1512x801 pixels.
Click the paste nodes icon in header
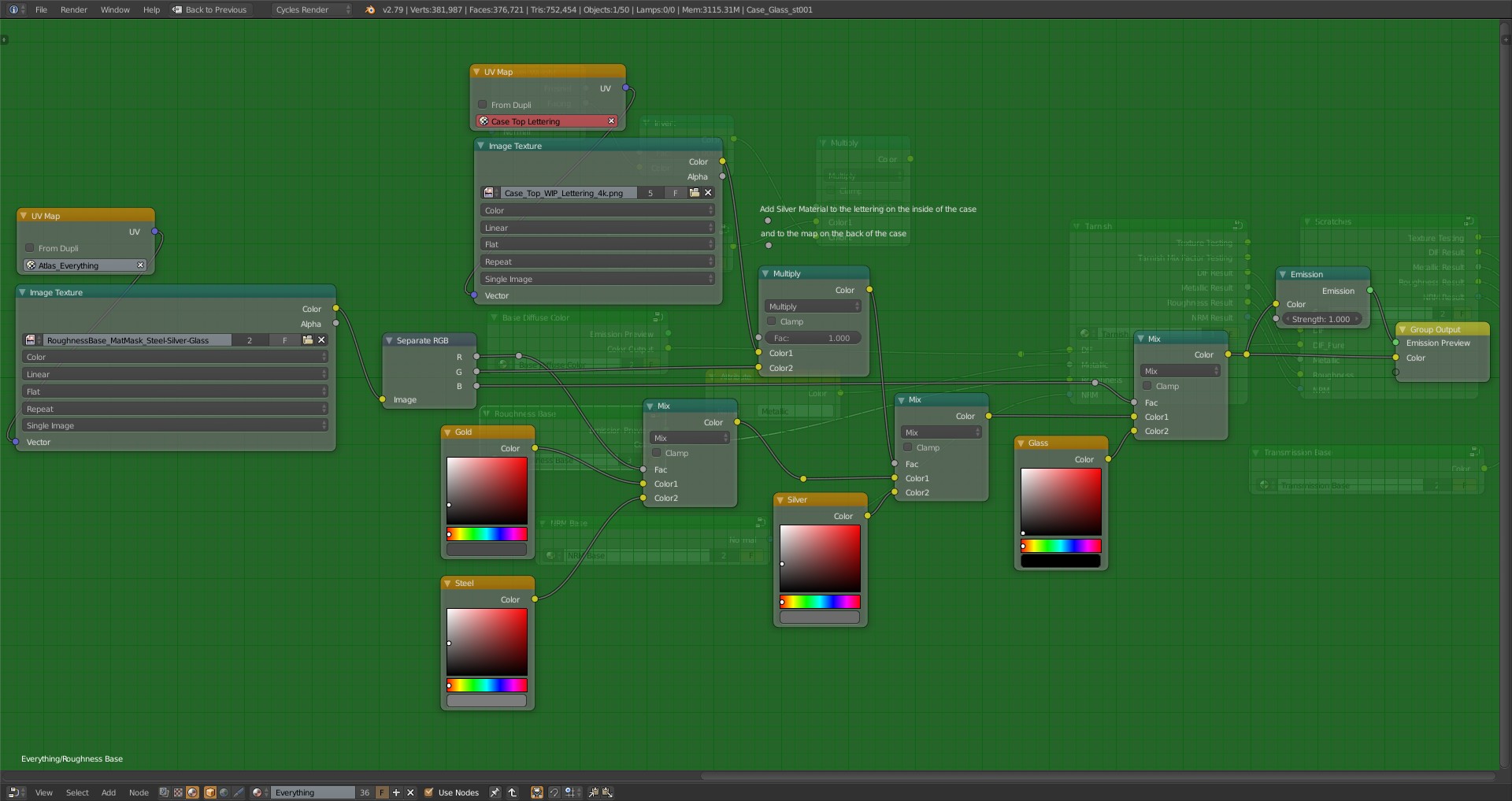tap(608, 792)
